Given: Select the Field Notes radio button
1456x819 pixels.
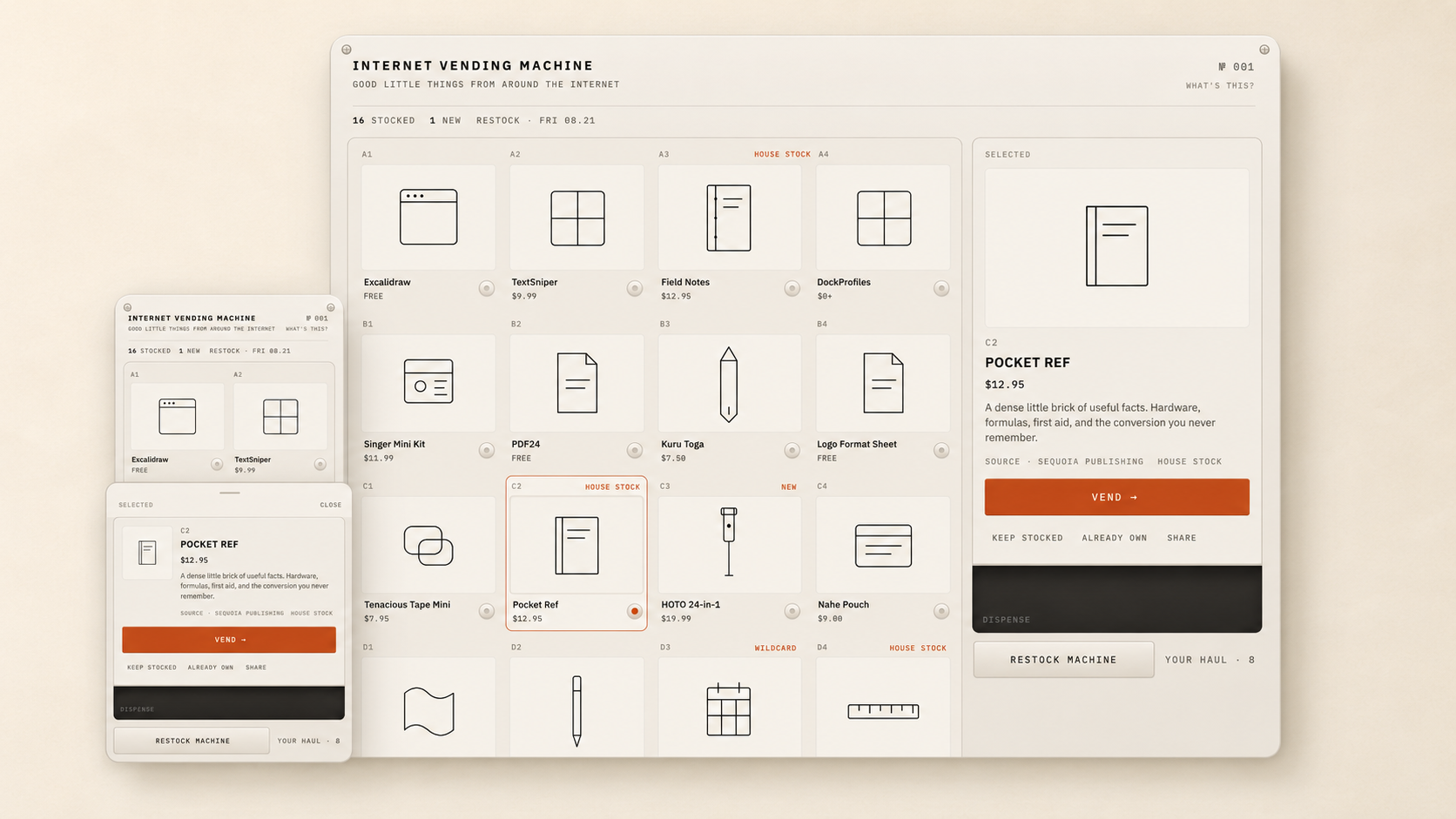Looking at the screenshot, I should pos(792,288).
